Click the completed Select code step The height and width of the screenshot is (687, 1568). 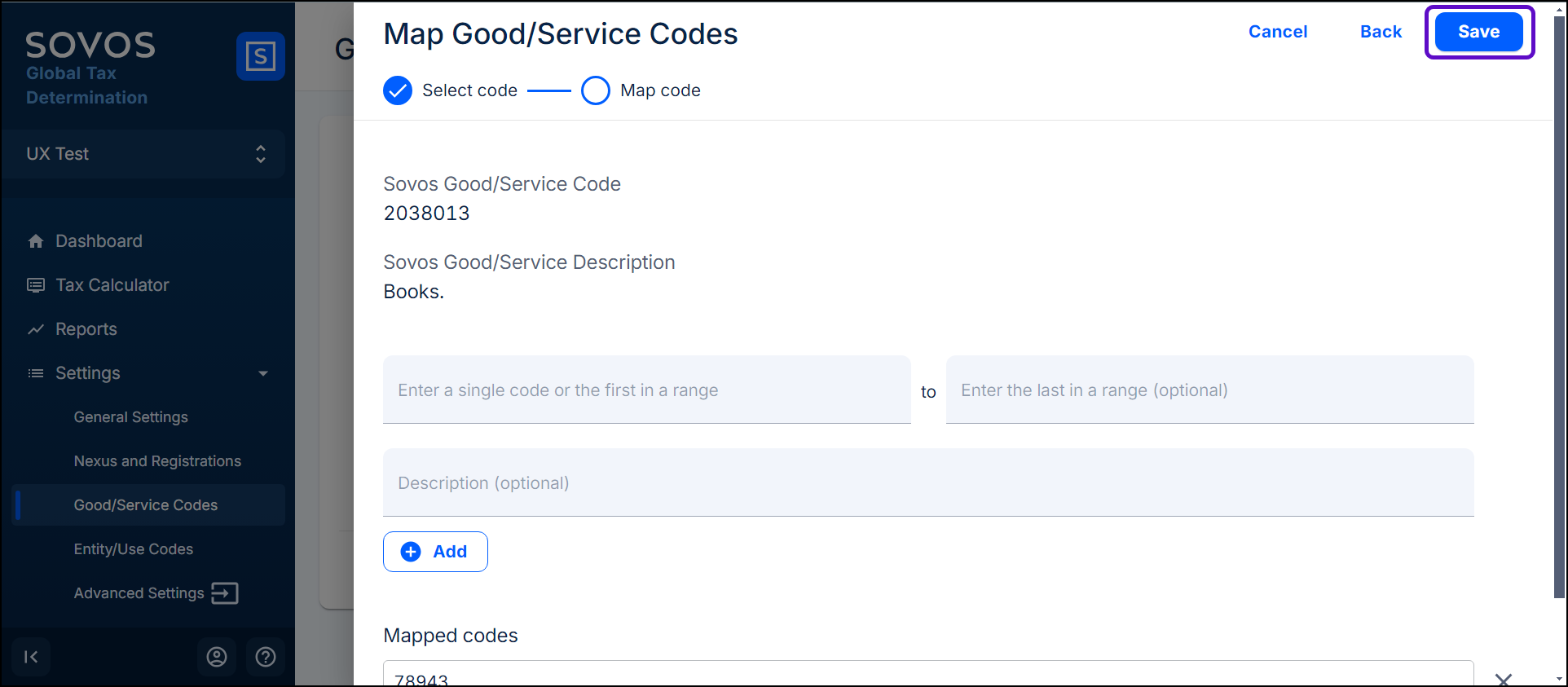click(398, 90)
